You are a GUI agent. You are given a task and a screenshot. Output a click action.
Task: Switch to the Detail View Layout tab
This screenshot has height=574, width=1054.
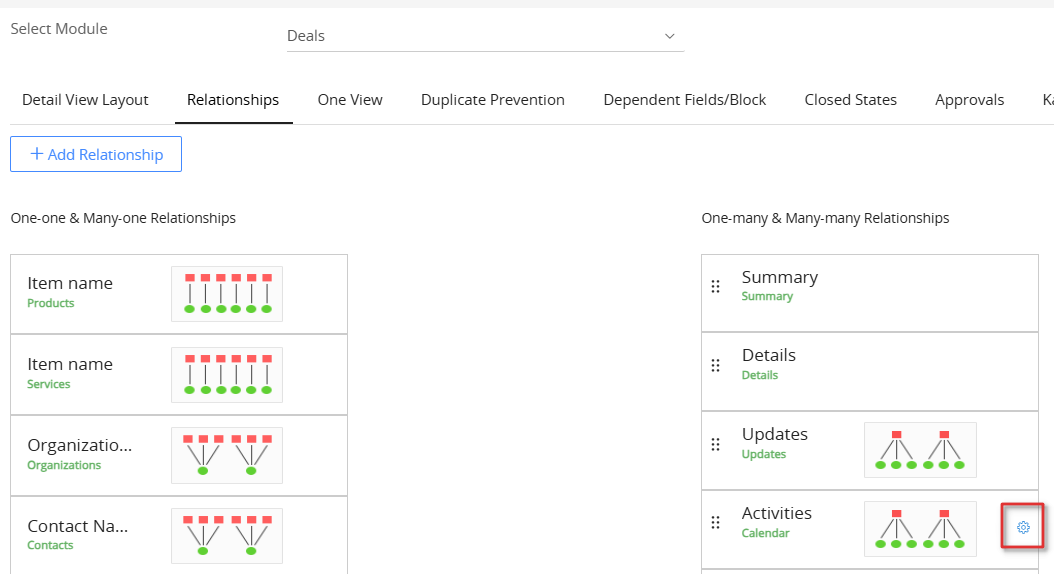[x=85, y=100]
